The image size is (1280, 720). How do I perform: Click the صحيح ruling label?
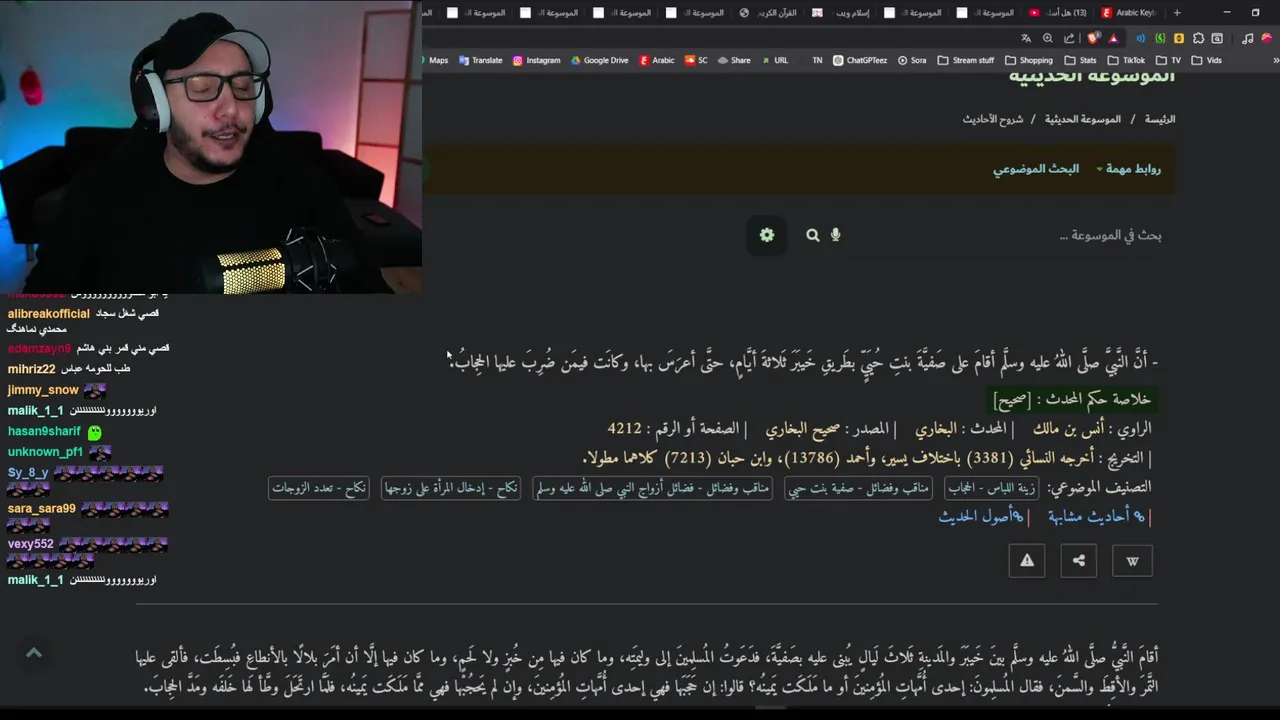click(x=1011, y=400)
